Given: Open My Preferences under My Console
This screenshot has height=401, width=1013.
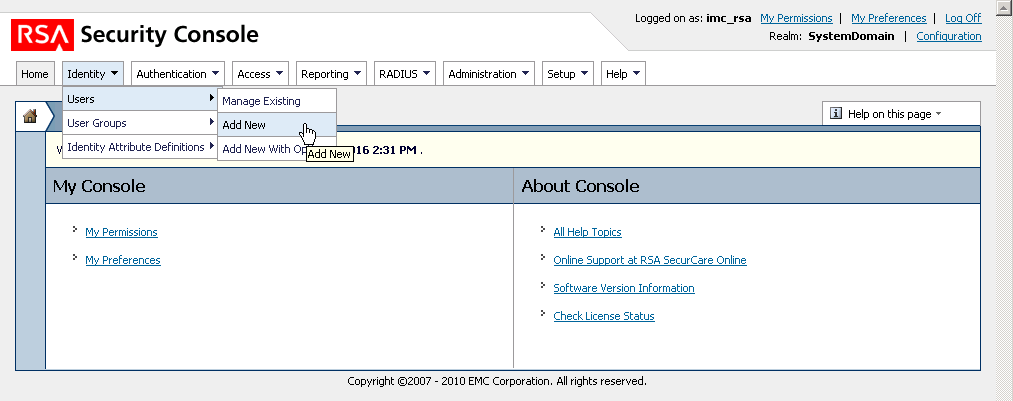Looking at the screenshot, I should click(x=123, y=260).
